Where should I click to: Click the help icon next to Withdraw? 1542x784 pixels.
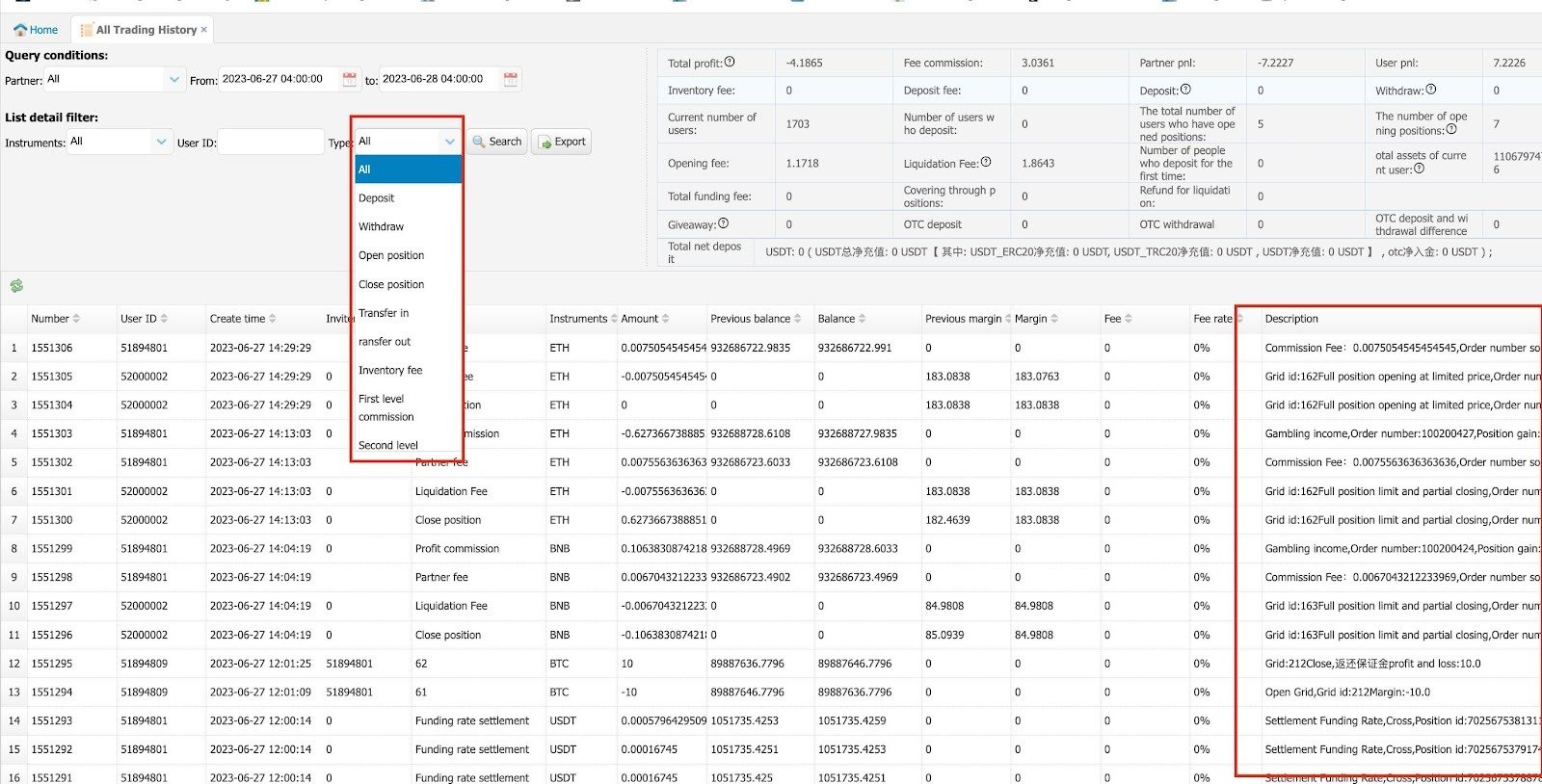pos(1431,90)
